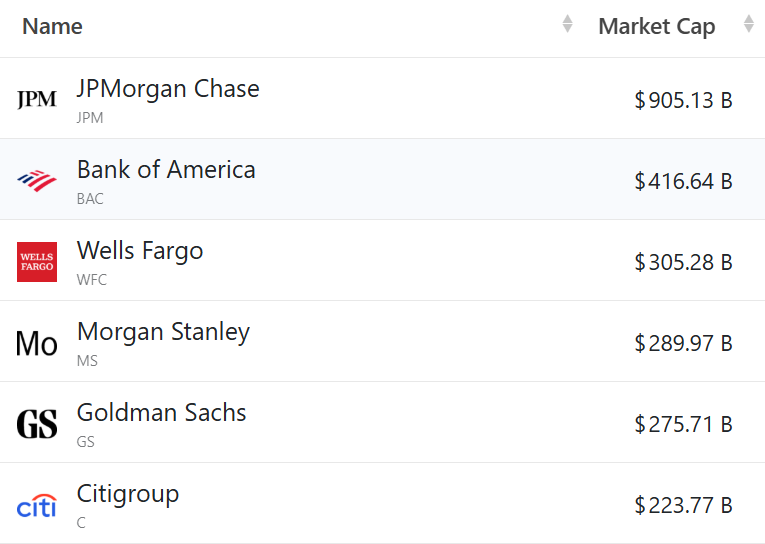Click the Name column header
The image size is (765, 544).
click(53, 26)
